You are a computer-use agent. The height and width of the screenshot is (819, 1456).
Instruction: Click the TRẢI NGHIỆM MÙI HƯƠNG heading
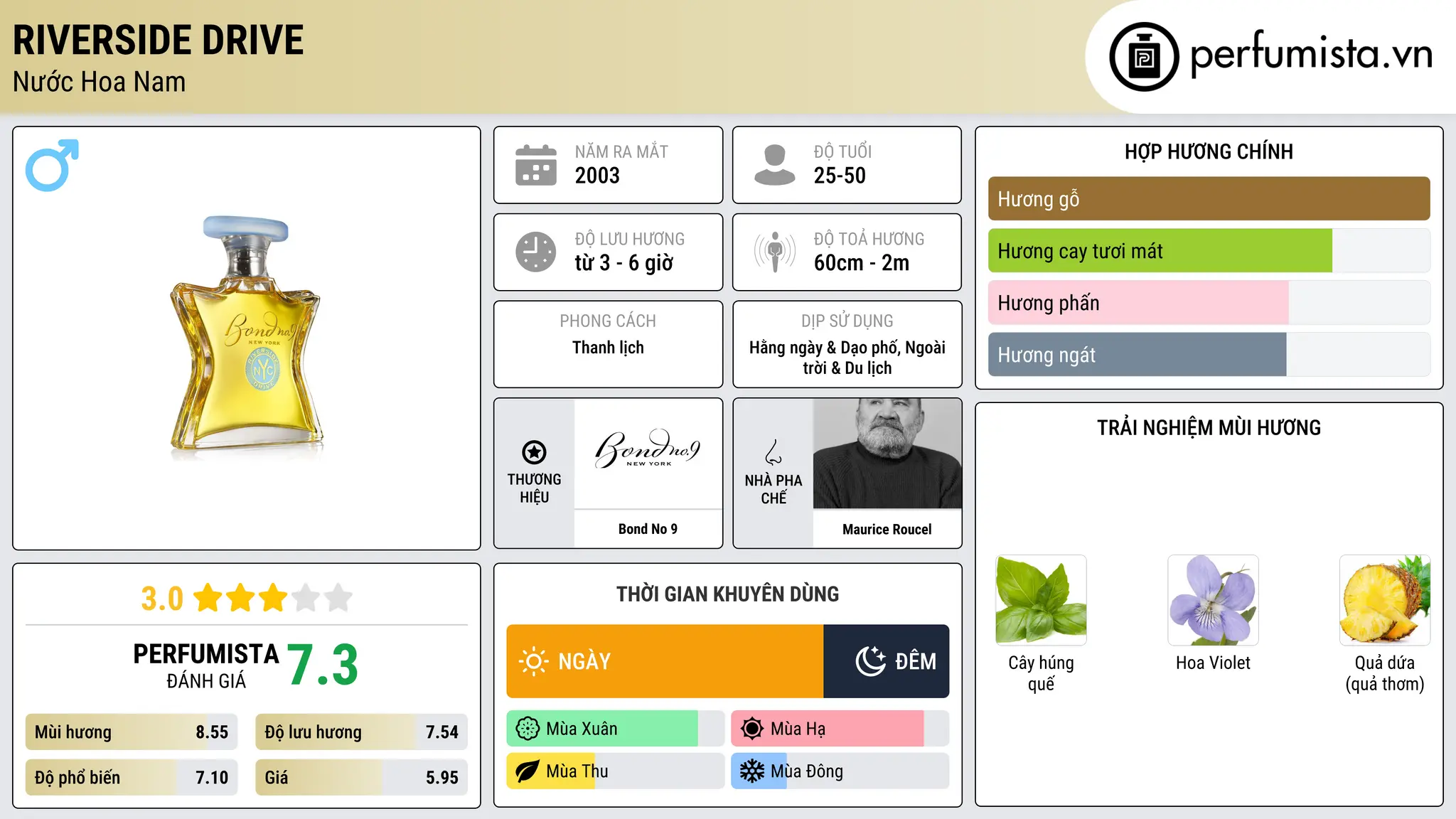coord(1209,428)
